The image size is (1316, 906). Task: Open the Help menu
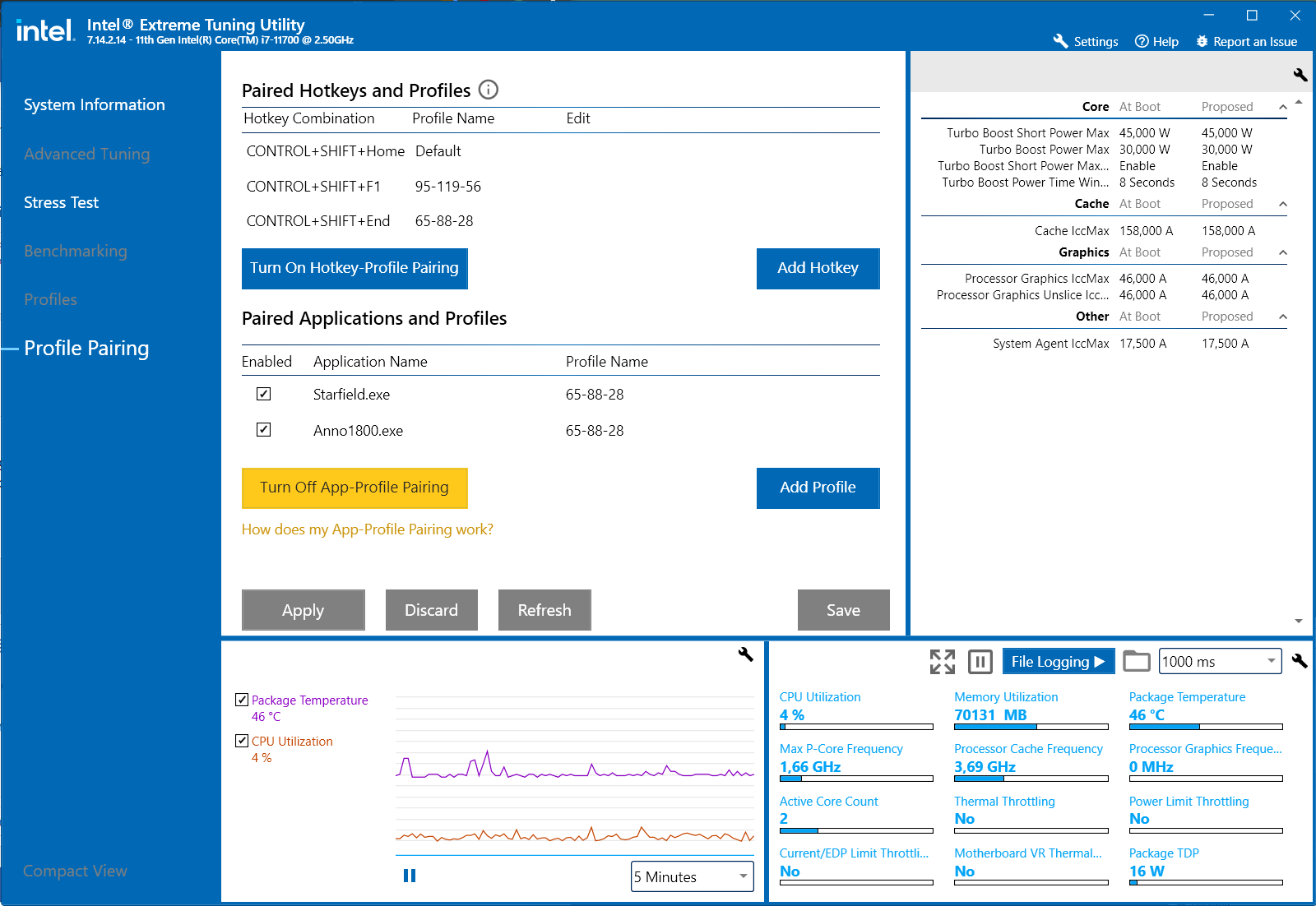tap(1156, 41)
